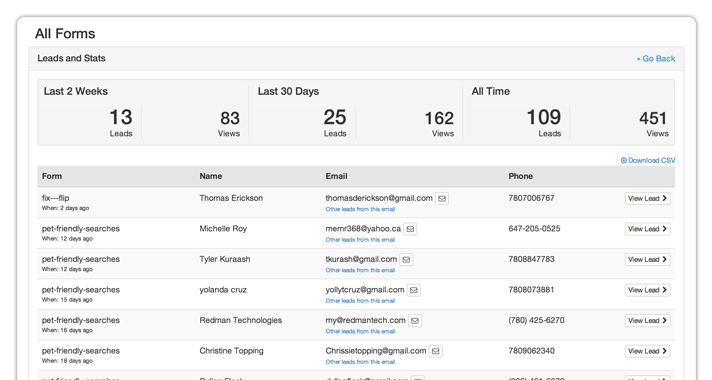Screen dimensions: 712x380
Task: View lead for yolanda cruz
Action: [647, 290]
